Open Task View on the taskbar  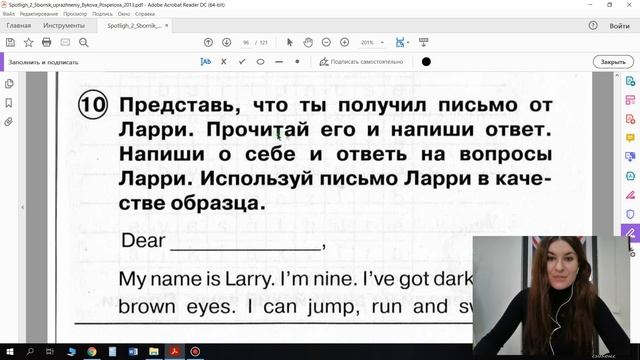coord(50,351)
